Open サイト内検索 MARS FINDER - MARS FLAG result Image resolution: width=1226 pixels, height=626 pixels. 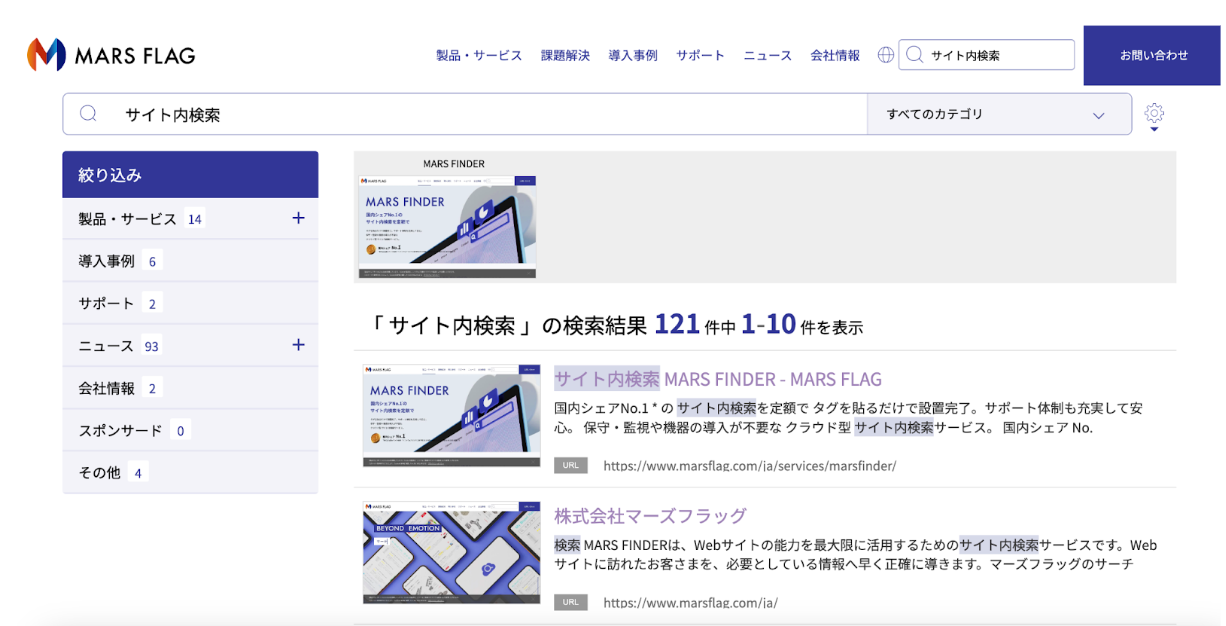coord(718,379)
